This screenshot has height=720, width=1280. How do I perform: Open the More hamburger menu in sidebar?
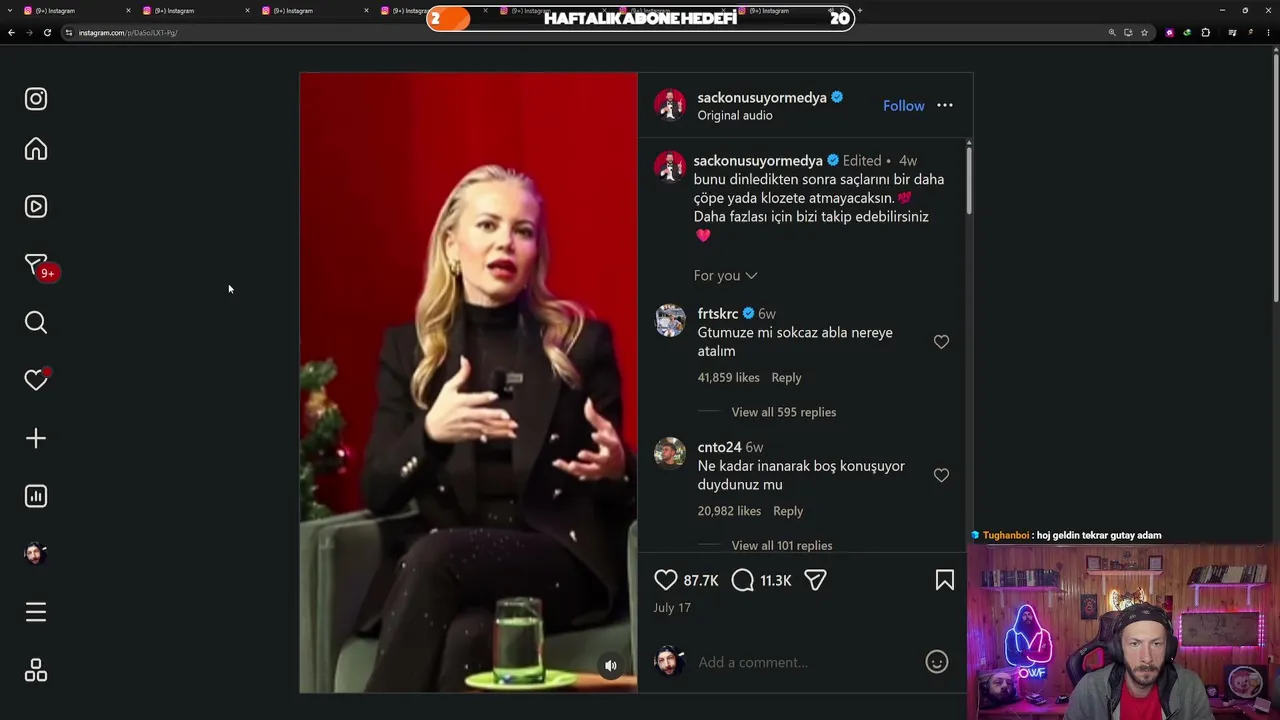(36, 612)
